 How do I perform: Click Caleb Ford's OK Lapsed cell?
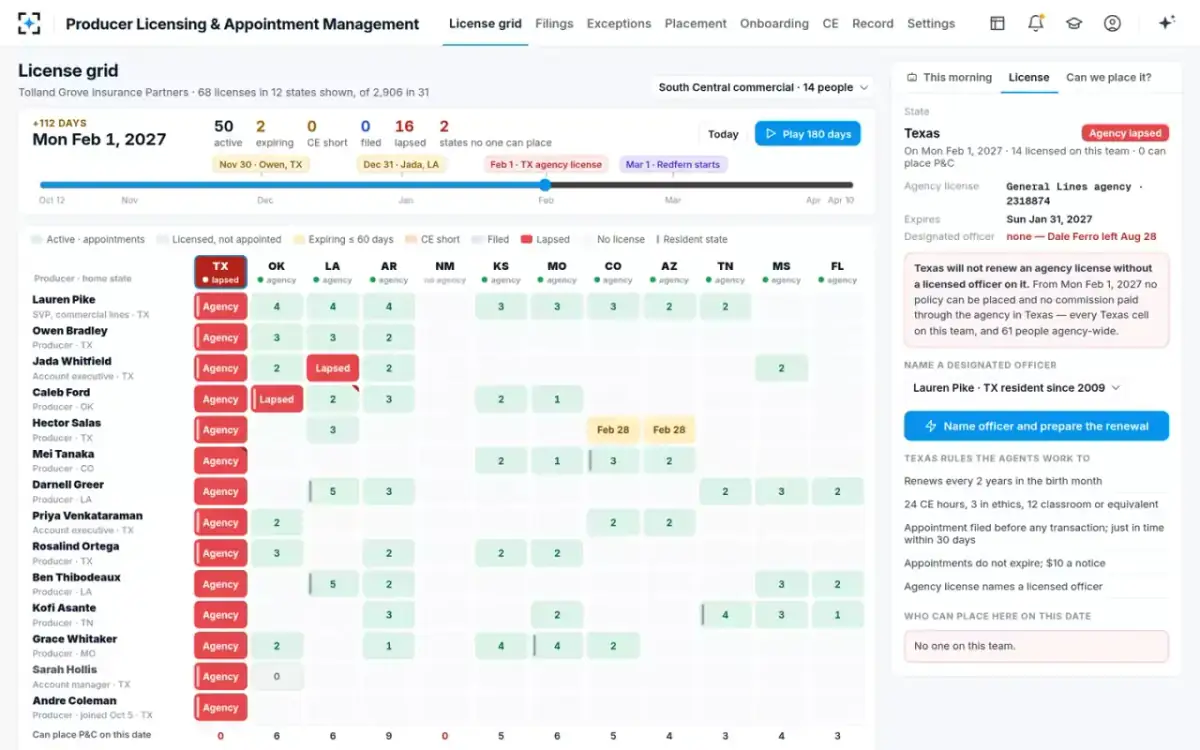277,399
